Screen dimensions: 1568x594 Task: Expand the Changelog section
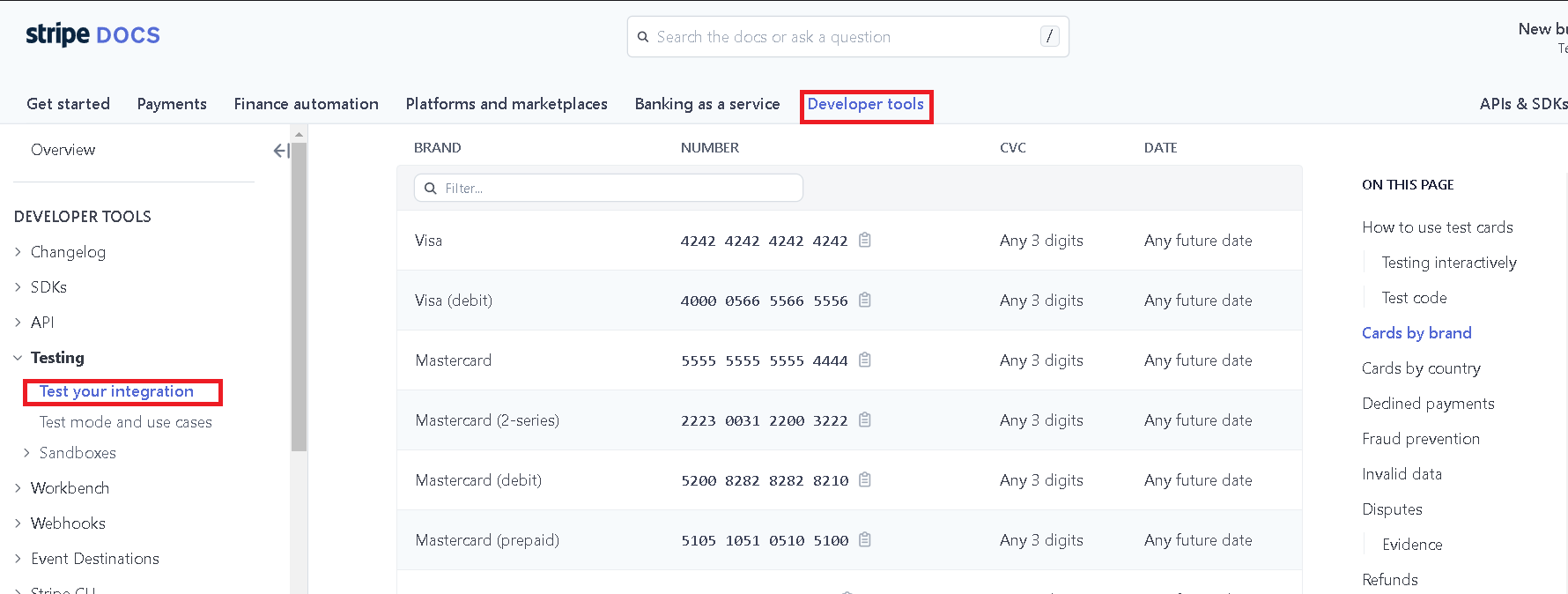[x=18, y=252]
